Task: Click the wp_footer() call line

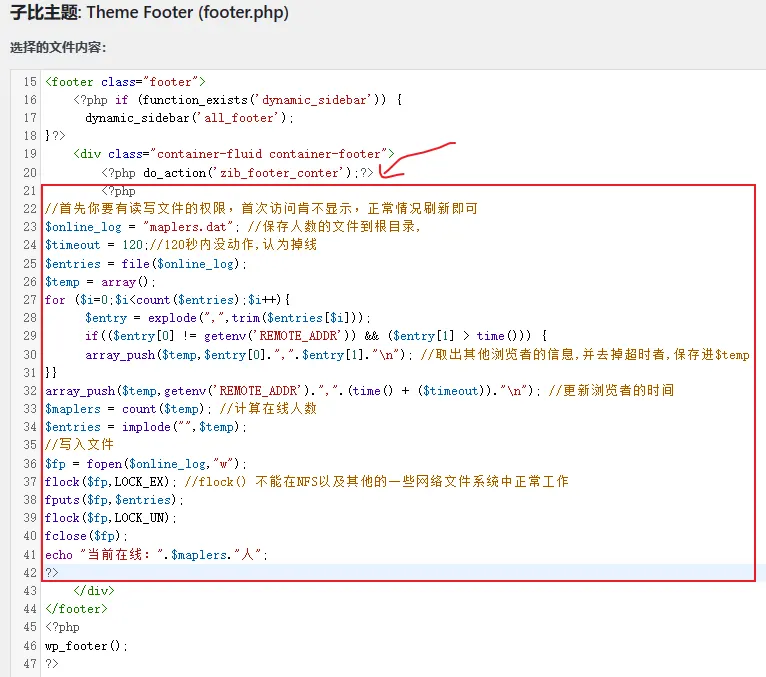Action: [x=86, y=646]
